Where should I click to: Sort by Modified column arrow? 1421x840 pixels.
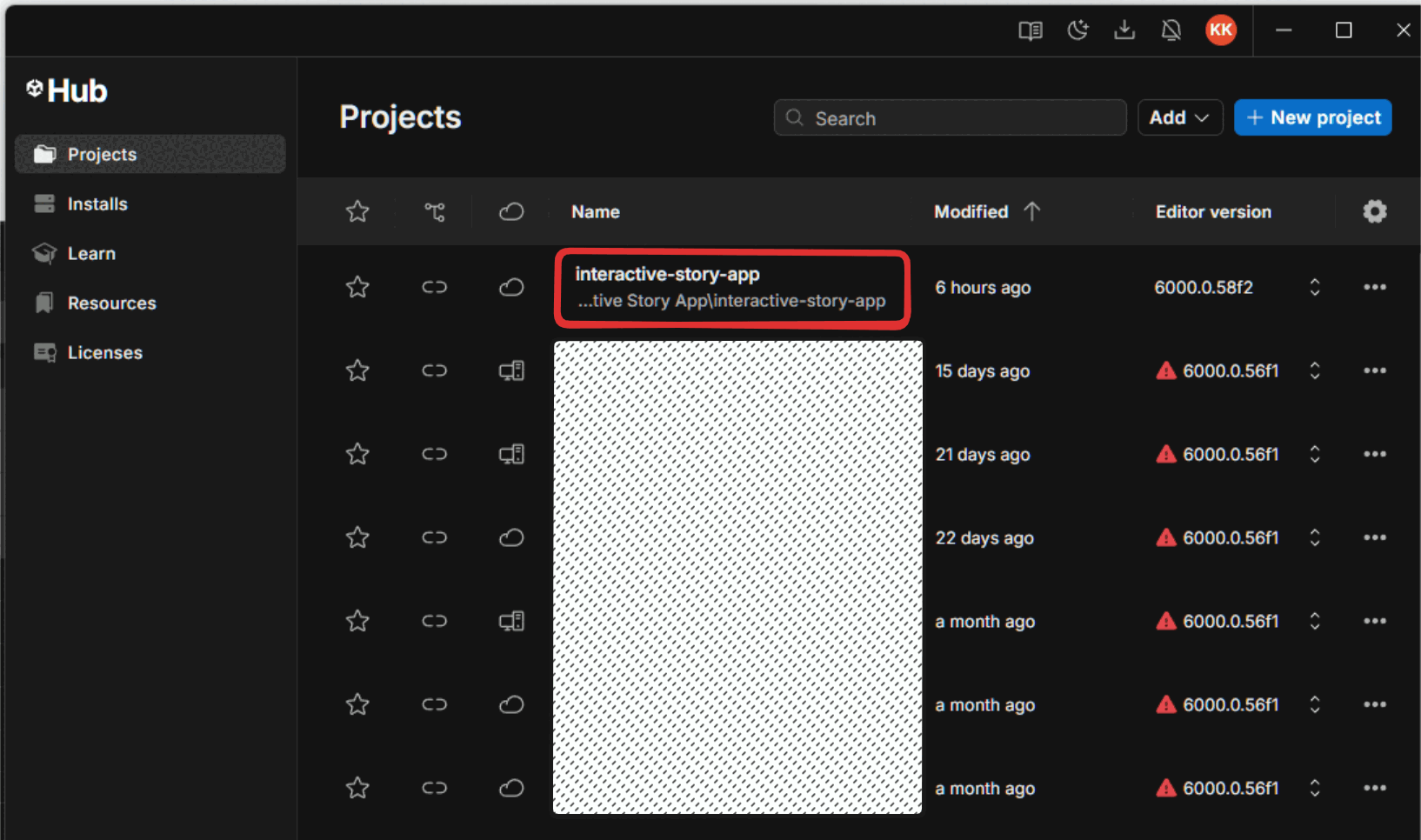click(x=1033, y=211)
